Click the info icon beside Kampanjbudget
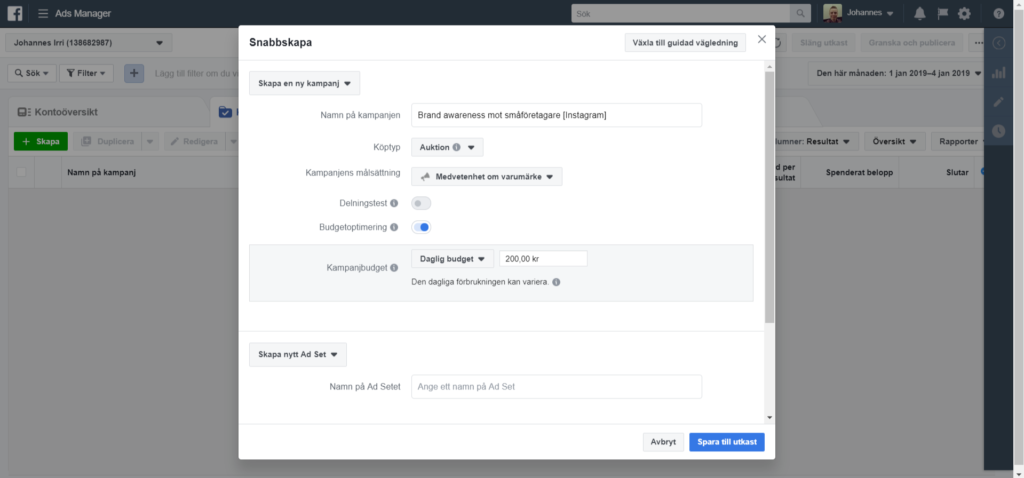1024x478 pixels. click(394, 268)
